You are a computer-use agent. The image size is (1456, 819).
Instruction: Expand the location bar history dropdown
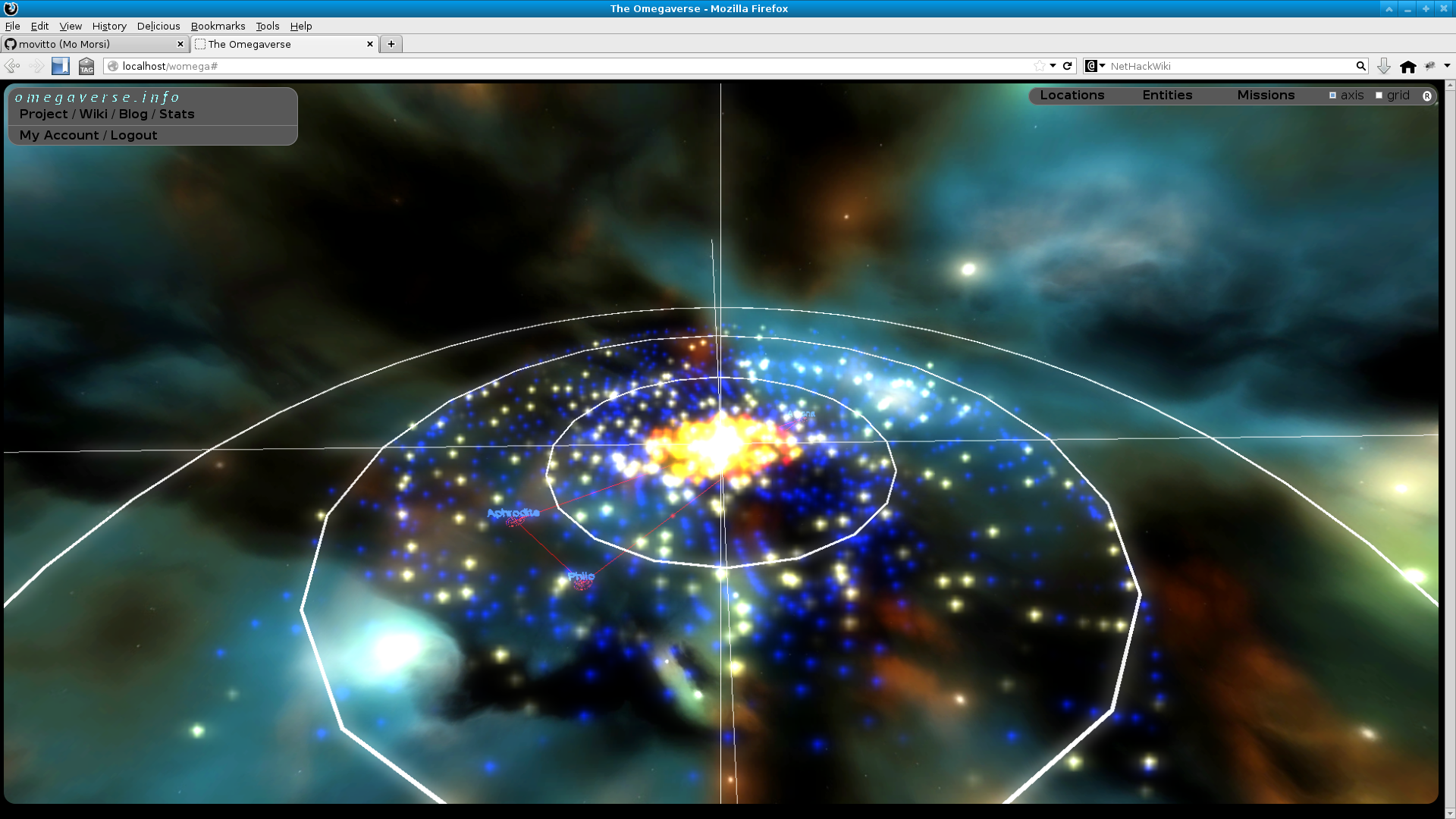pos(1053,66)
